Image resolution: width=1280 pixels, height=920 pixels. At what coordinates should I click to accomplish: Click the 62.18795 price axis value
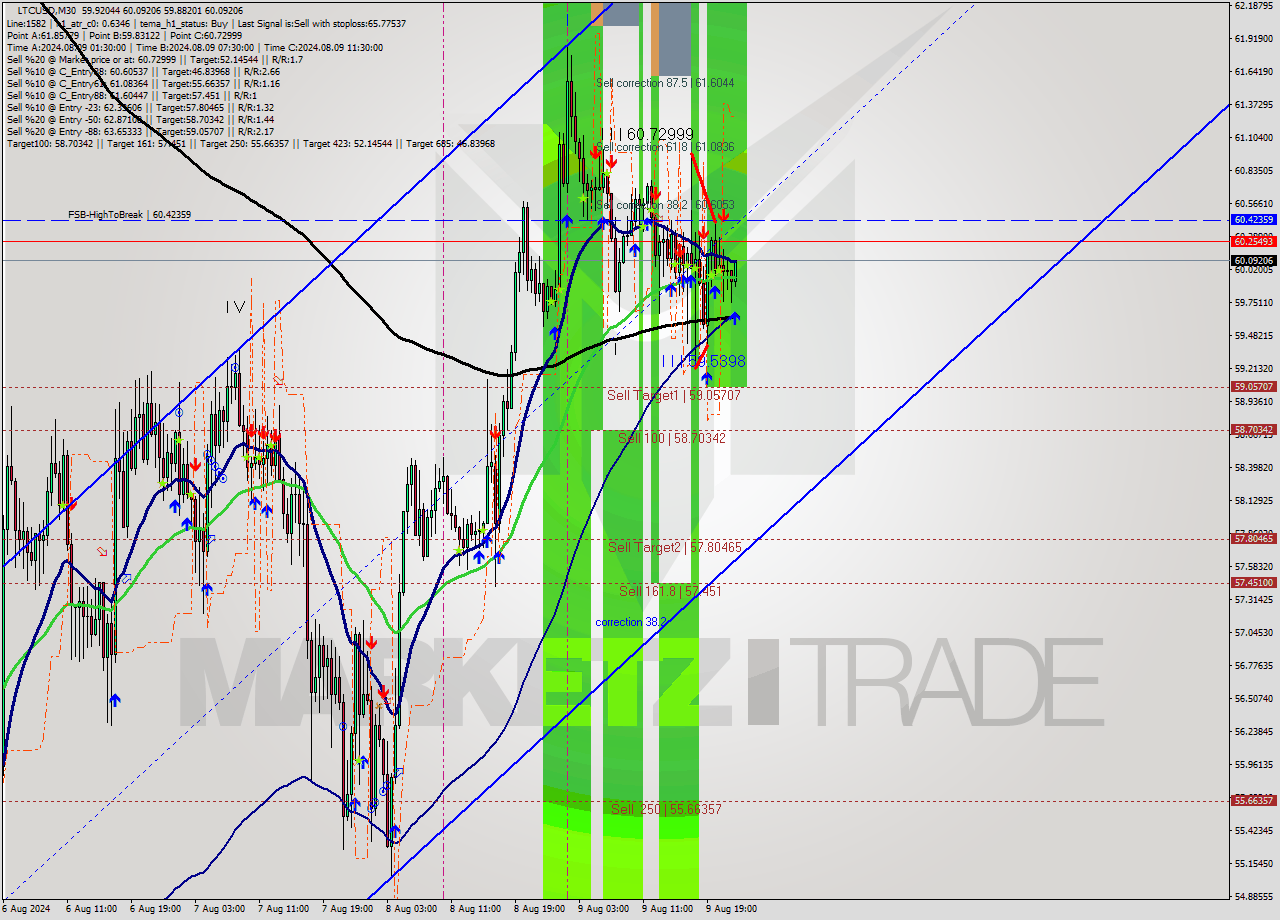1253,6
